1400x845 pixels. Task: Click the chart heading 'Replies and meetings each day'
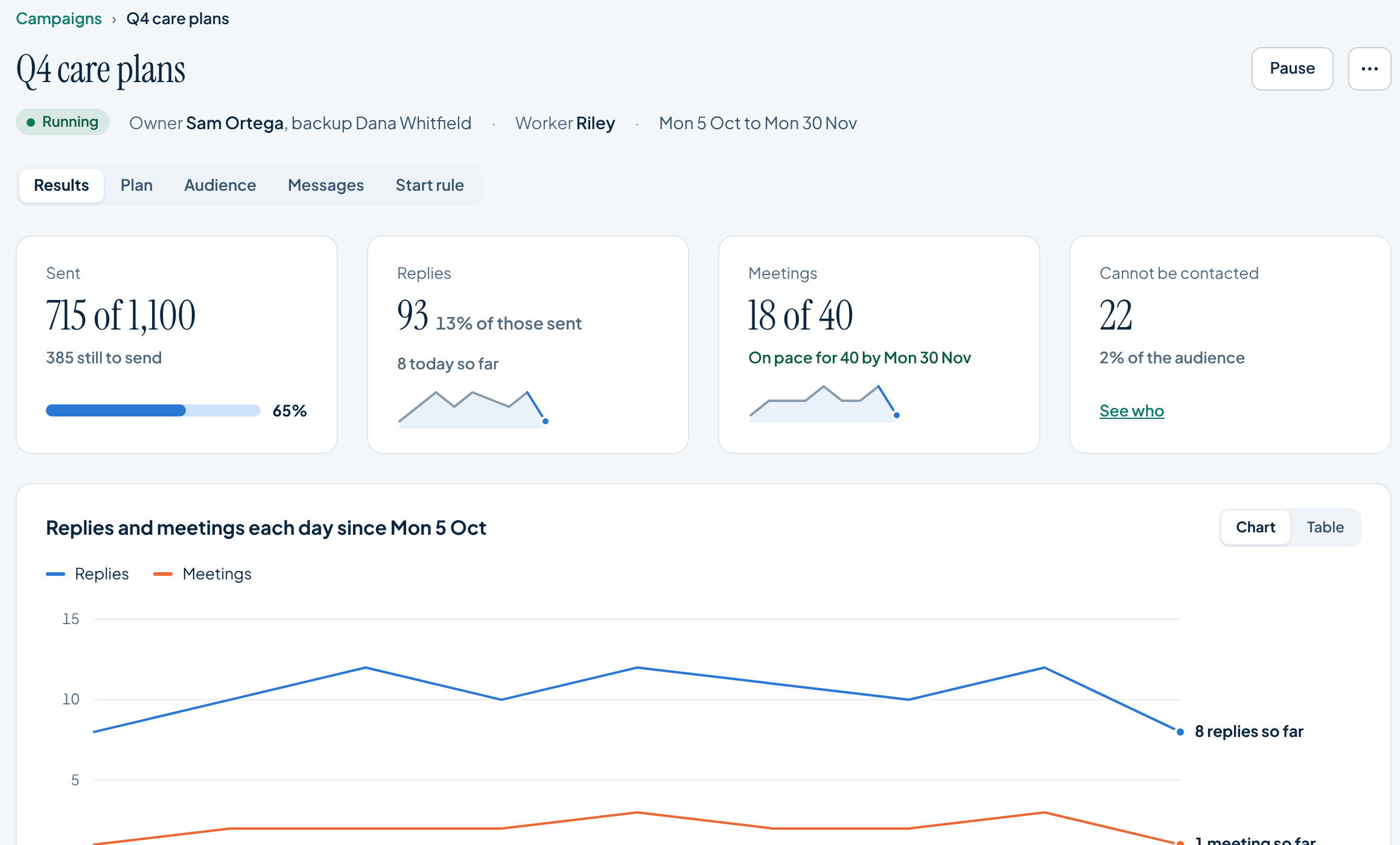tap(266, 528)
